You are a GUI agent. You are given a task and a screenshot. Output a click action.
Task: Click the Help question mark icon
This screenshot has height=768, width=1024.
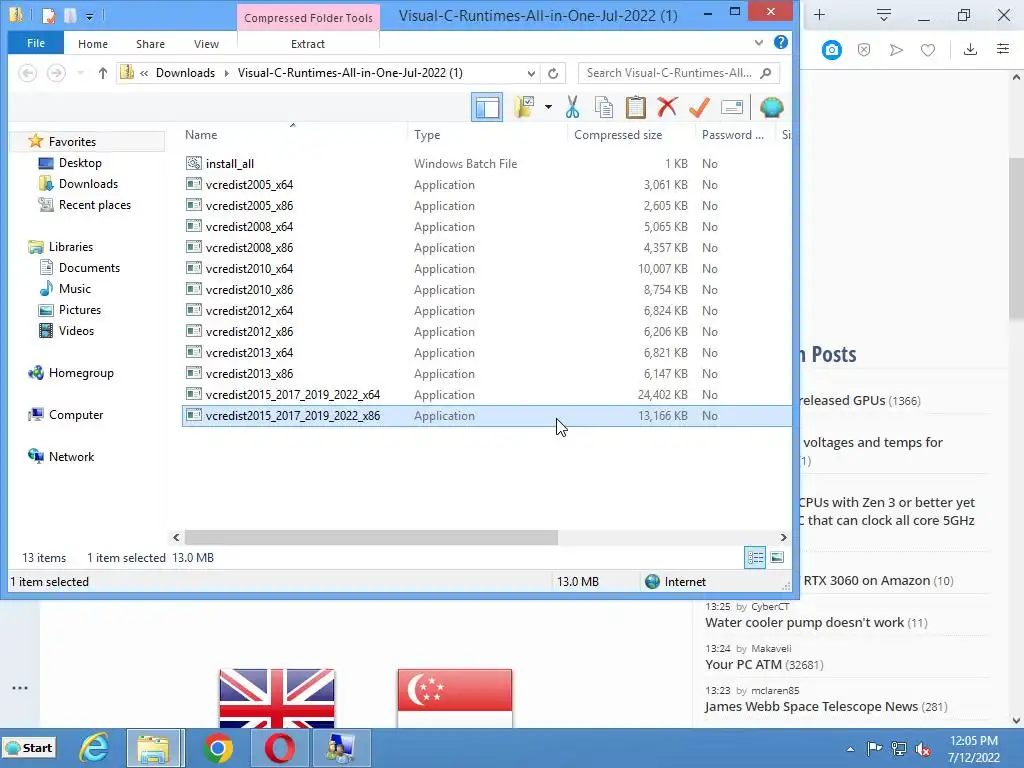click(x=780, y=42)
